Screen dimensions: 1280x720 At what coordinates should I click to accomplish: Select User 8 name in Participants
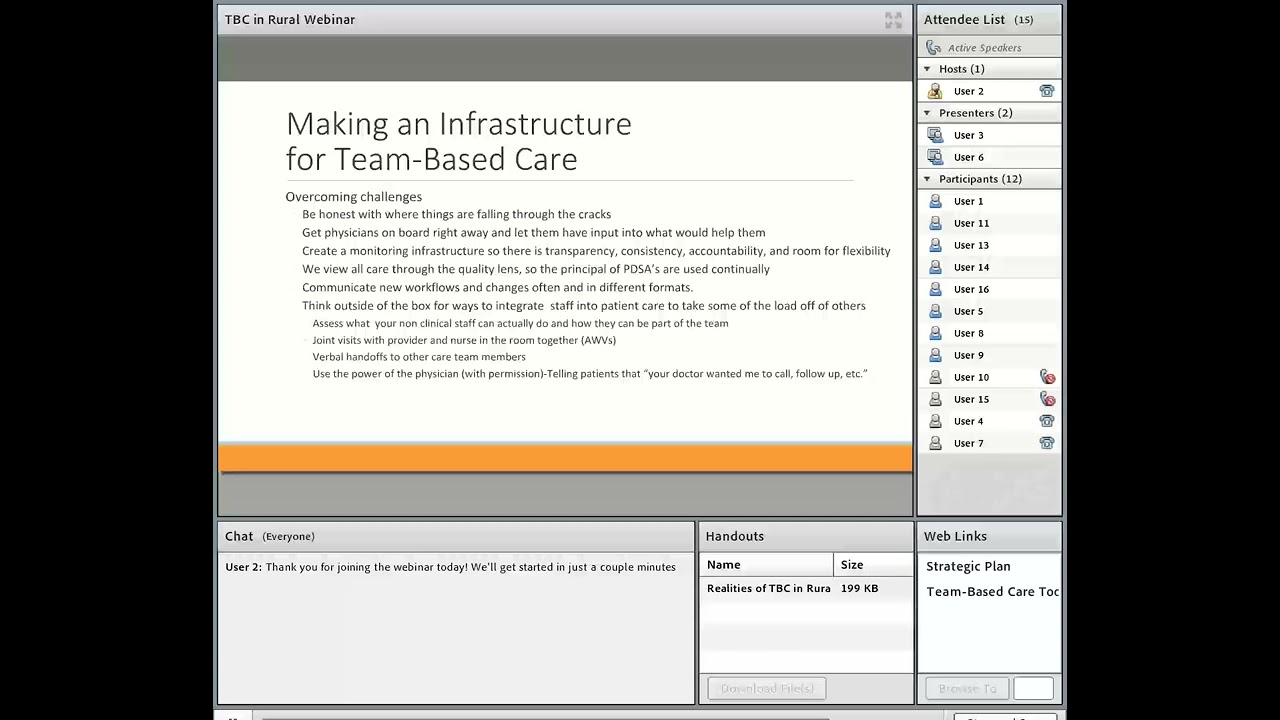(968, 333)
